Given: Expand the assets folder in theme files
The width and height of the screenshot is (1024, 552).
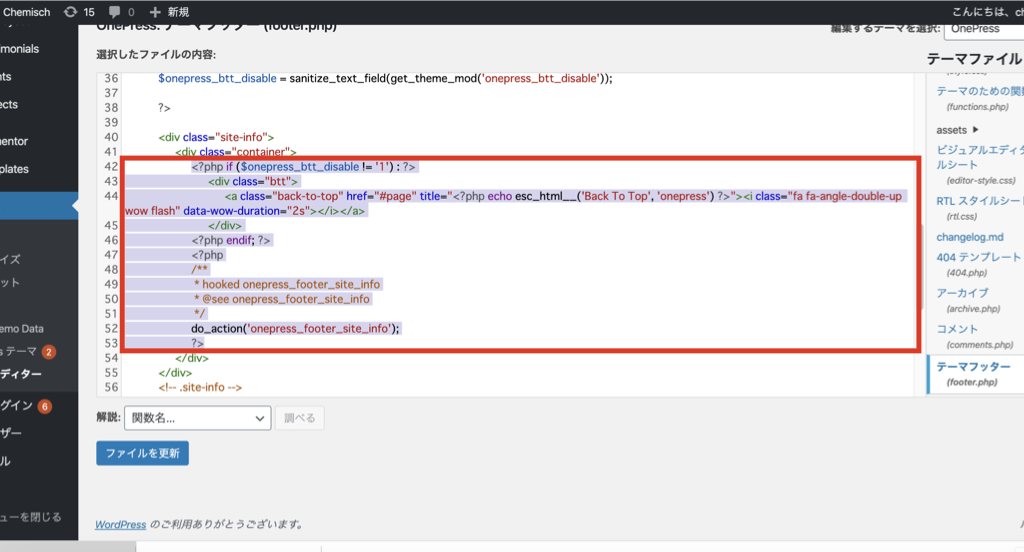Looking at the screenshot, I should point(957,130).
